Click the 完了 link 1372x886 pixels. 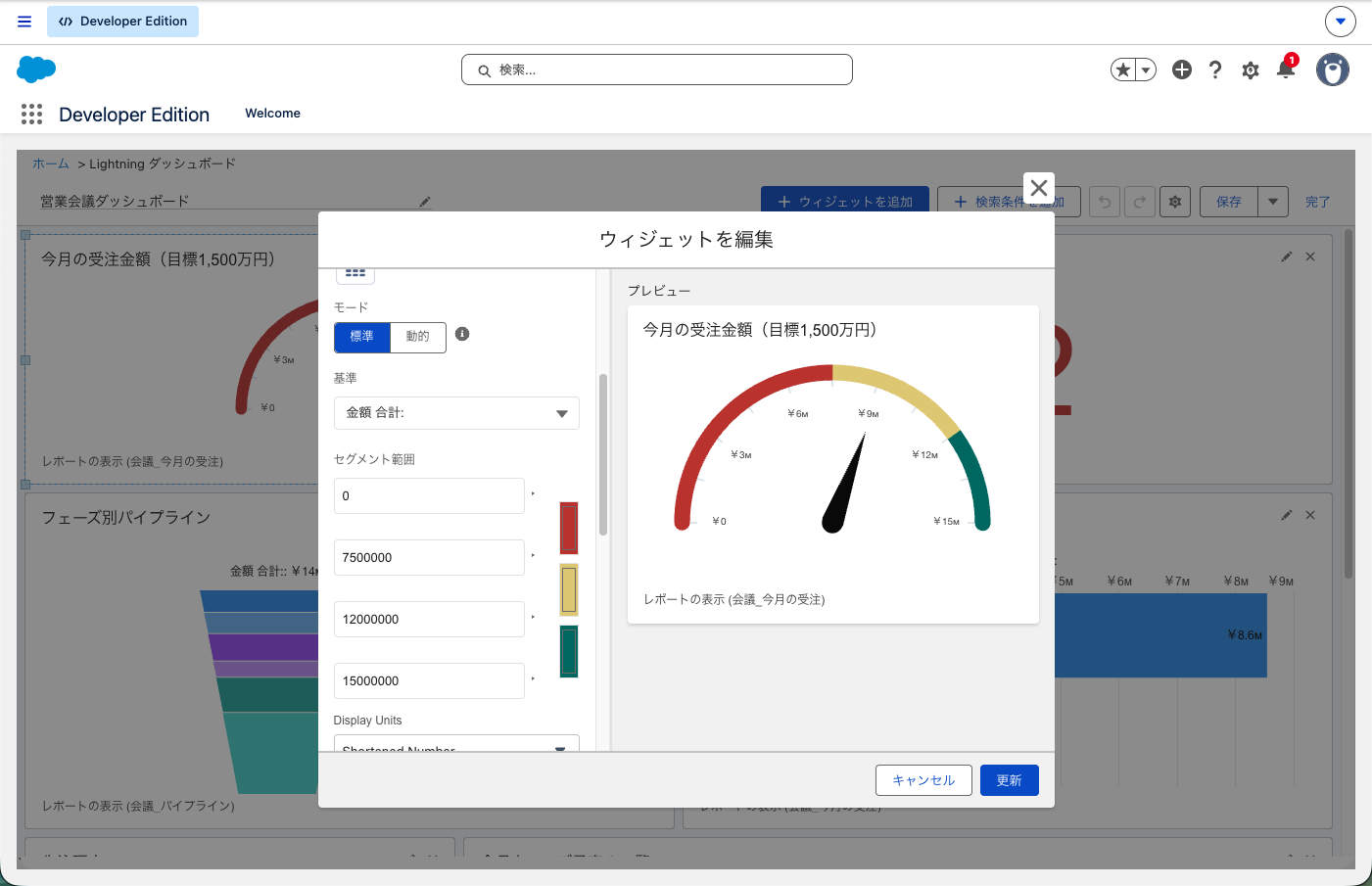[1318, 202]
